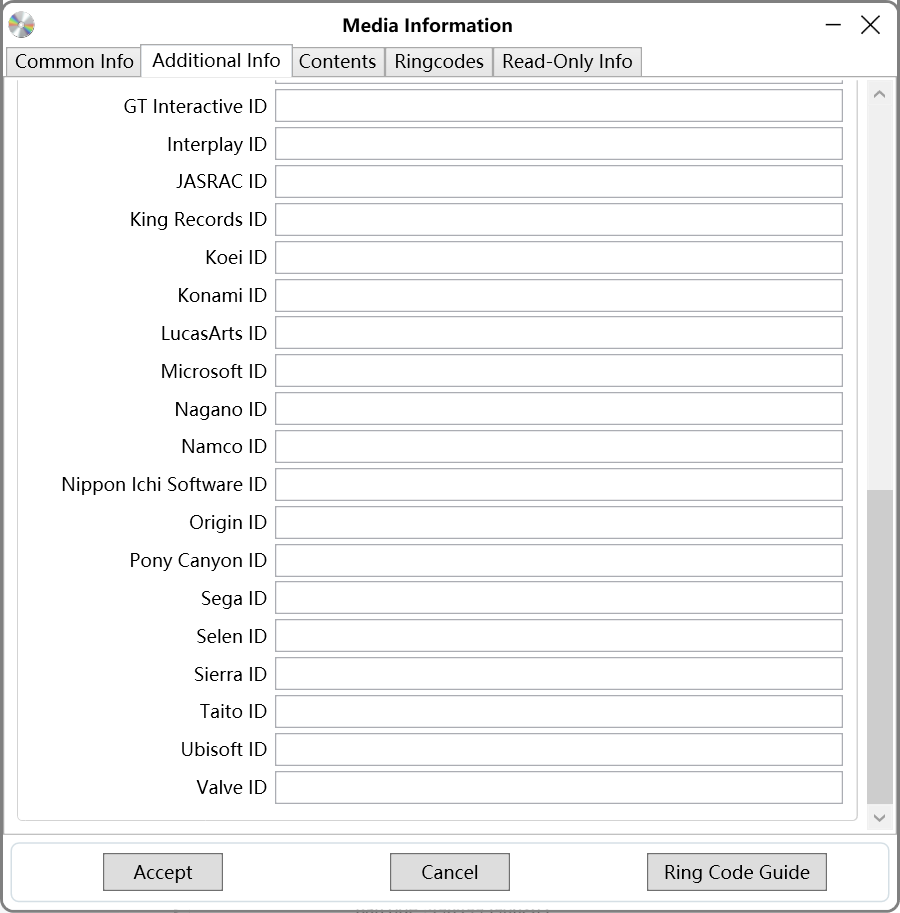Focus the Sega ID text field
900x913 pixels.
(x=559, y=598)
